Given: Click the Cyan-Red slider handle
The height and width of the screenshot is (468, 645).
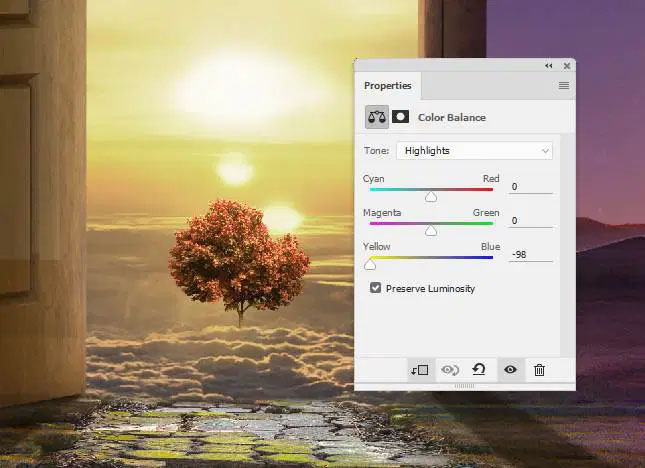Looking at the screenshot, I should click(x=431, y=197).
